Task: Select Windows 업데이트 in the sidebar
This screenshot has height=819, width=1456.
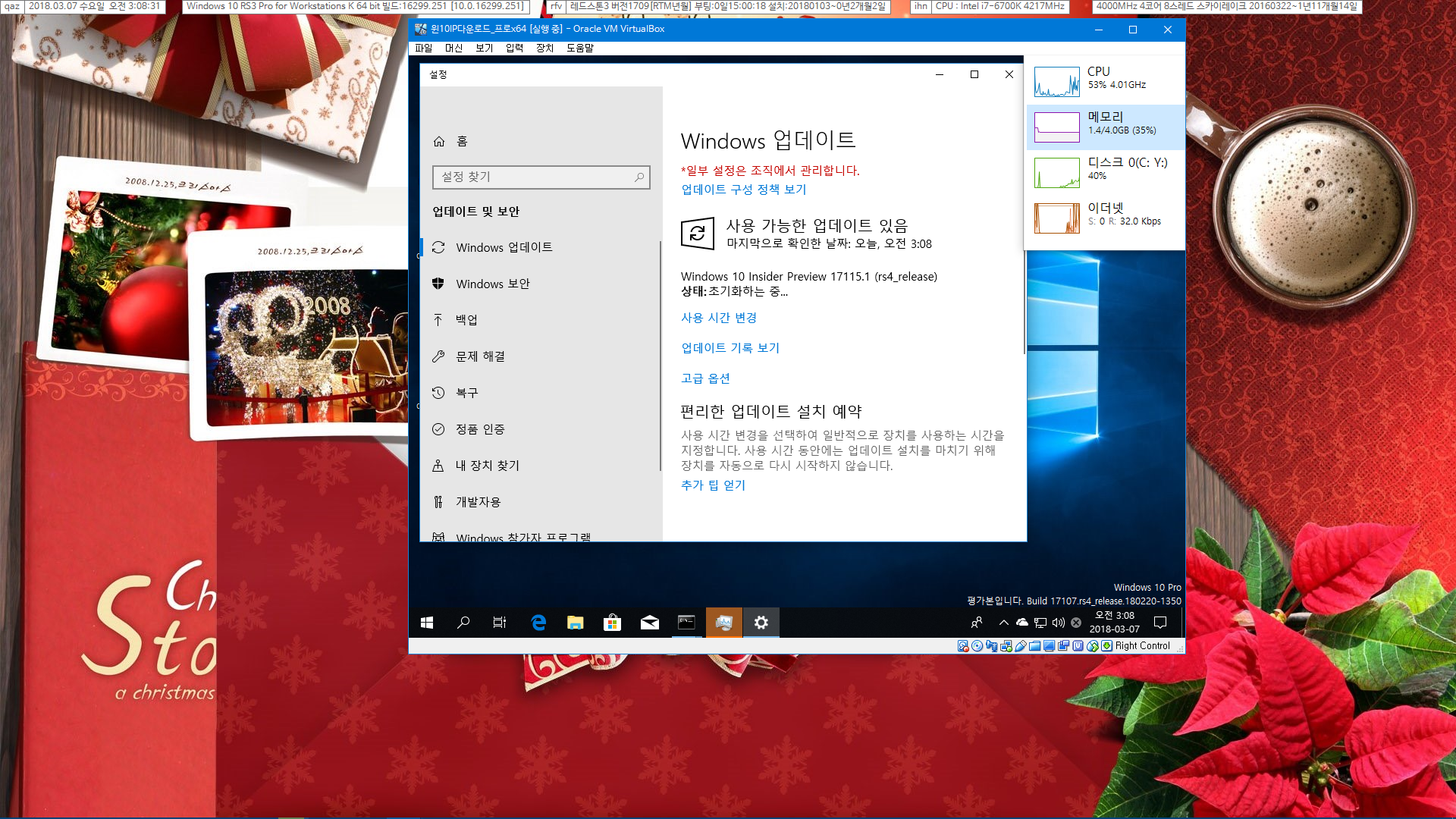Action: (x=540, y=247)
